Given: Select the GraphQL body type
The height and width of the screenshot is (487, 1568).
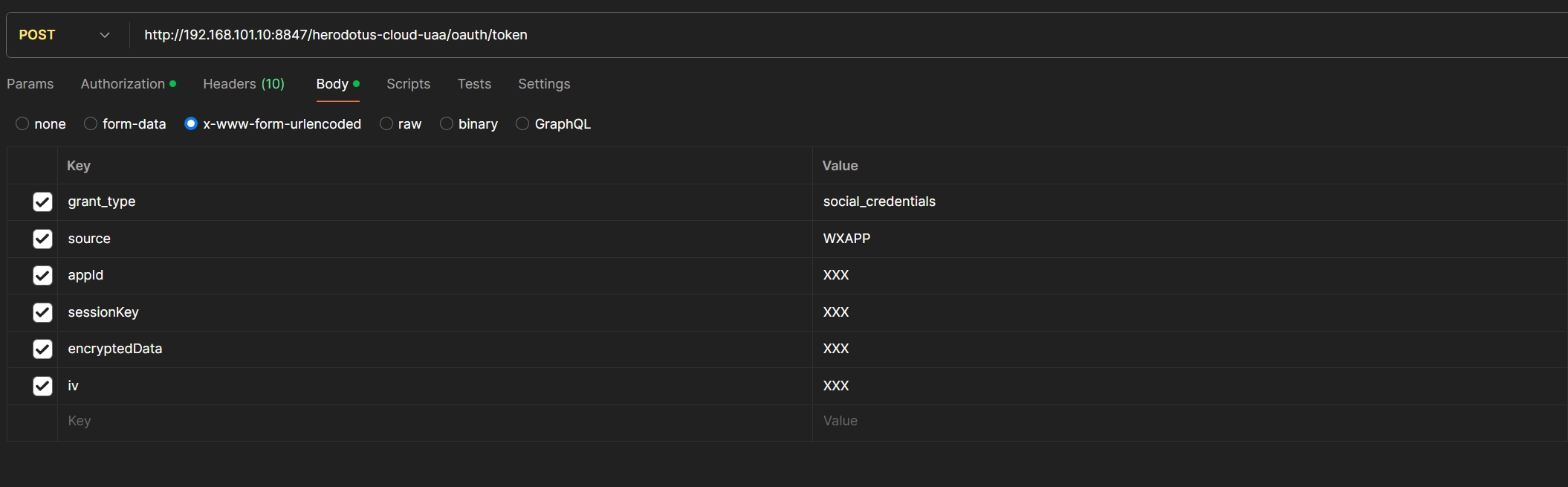Looking at the screenshot, I should coord(523,124).
